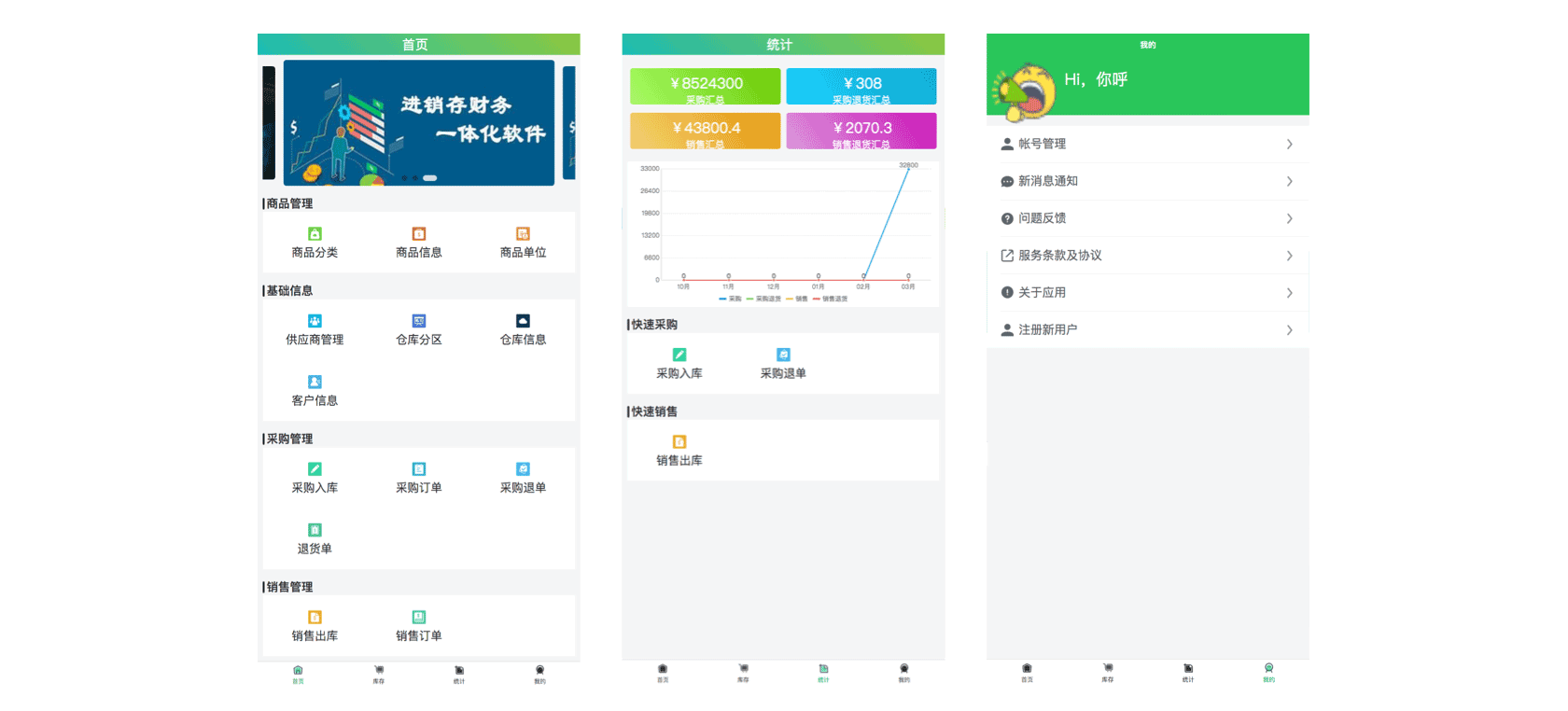Switch to 我的 tab on the 首页 screen
Screen dimensions: 1568x711
pos(539,674)
